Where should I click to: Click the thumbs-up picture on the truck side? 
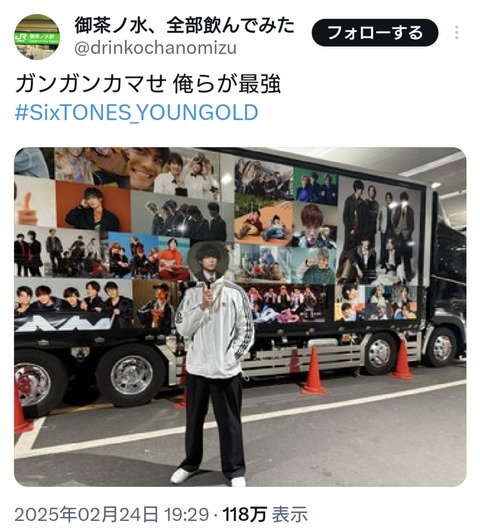(x=34, y=202)
